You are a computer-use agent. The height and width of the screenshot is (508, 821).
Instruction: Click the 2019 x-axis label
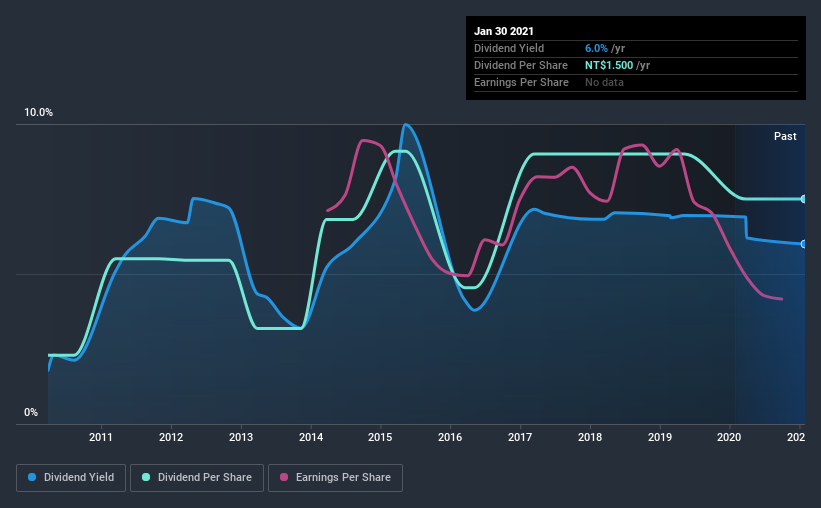point(660,437)
